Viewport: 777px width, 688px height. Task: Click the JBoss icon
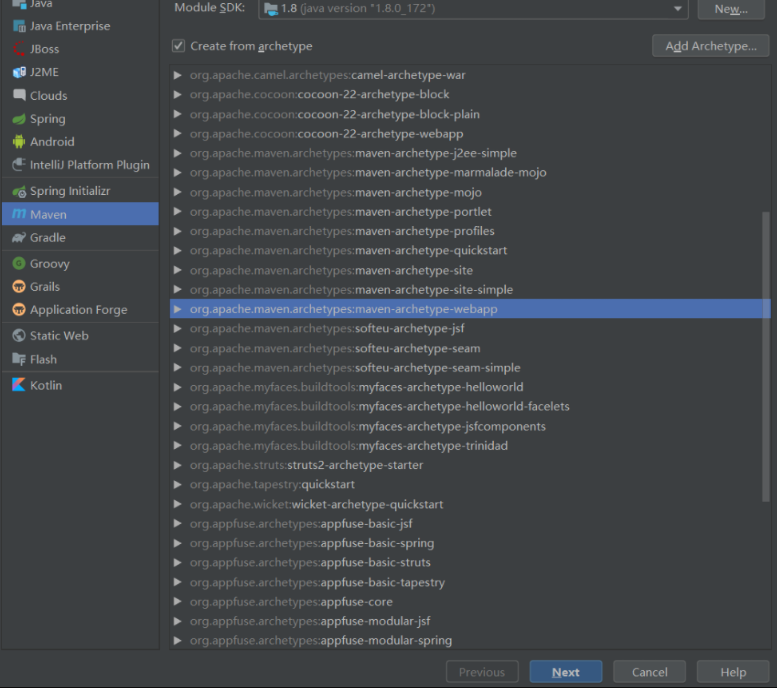point(19,49)
